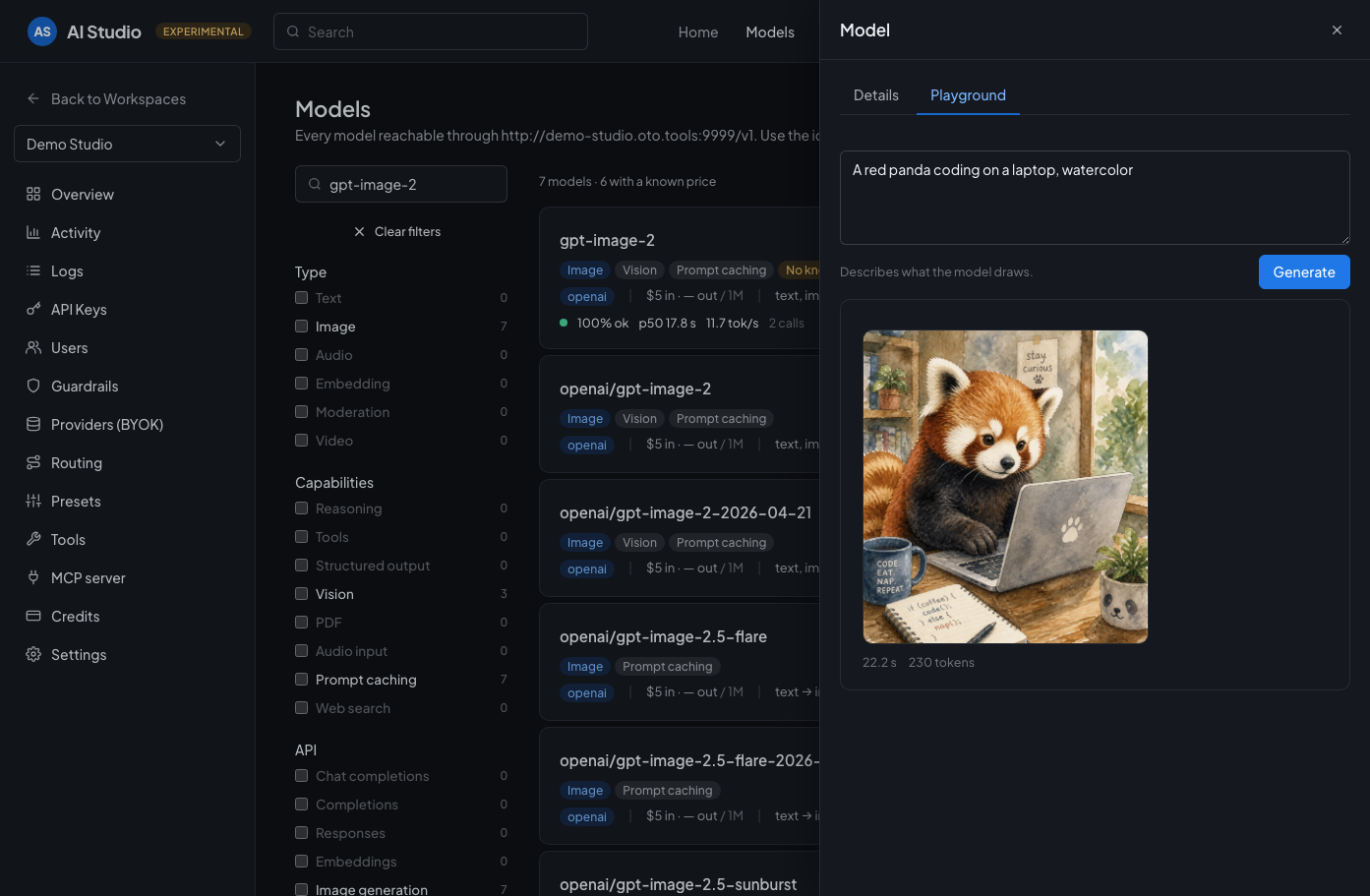
Task: Tick the Reasoning capability checkbox
Action: (302, 508)
